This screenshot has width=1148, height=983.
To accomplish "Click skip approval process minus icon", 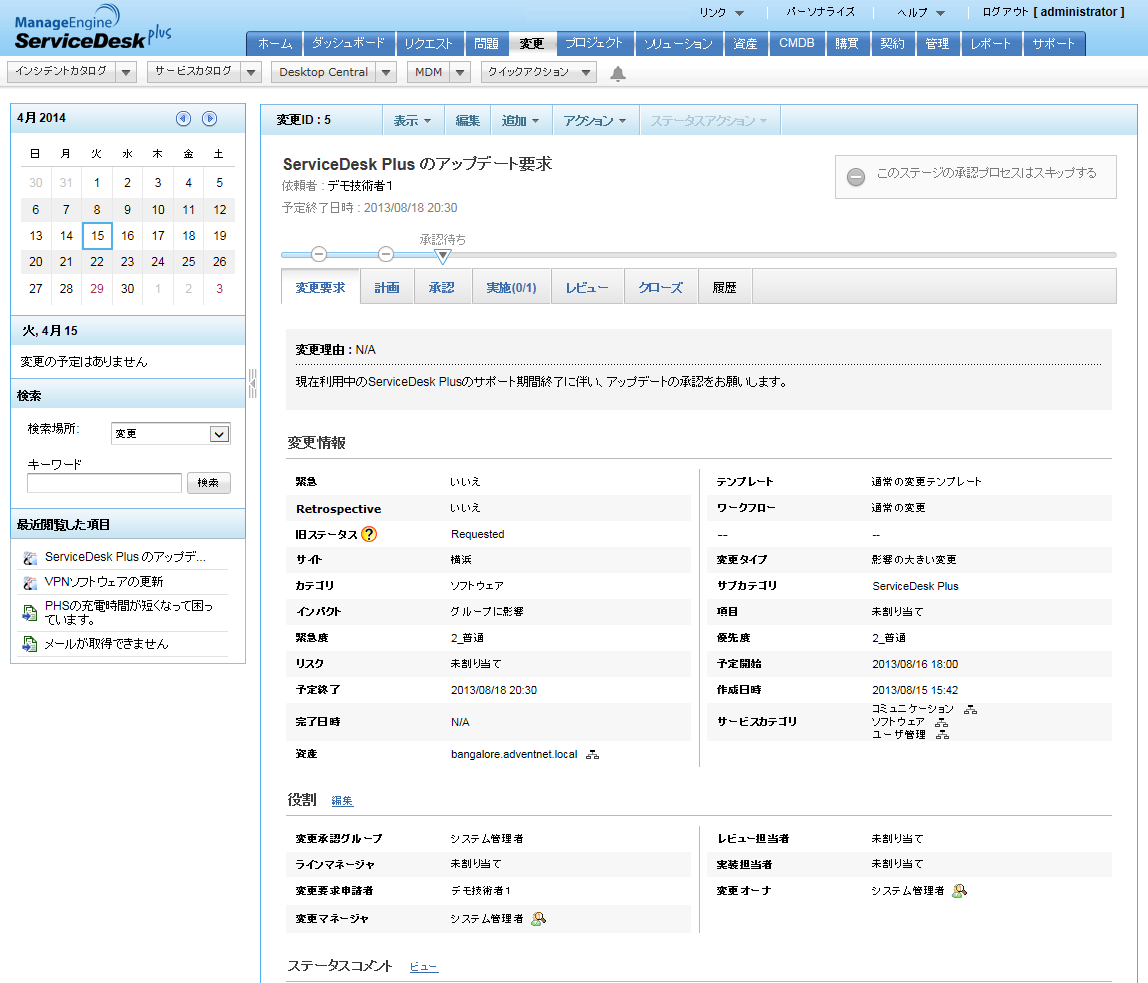I will (856, 177).
